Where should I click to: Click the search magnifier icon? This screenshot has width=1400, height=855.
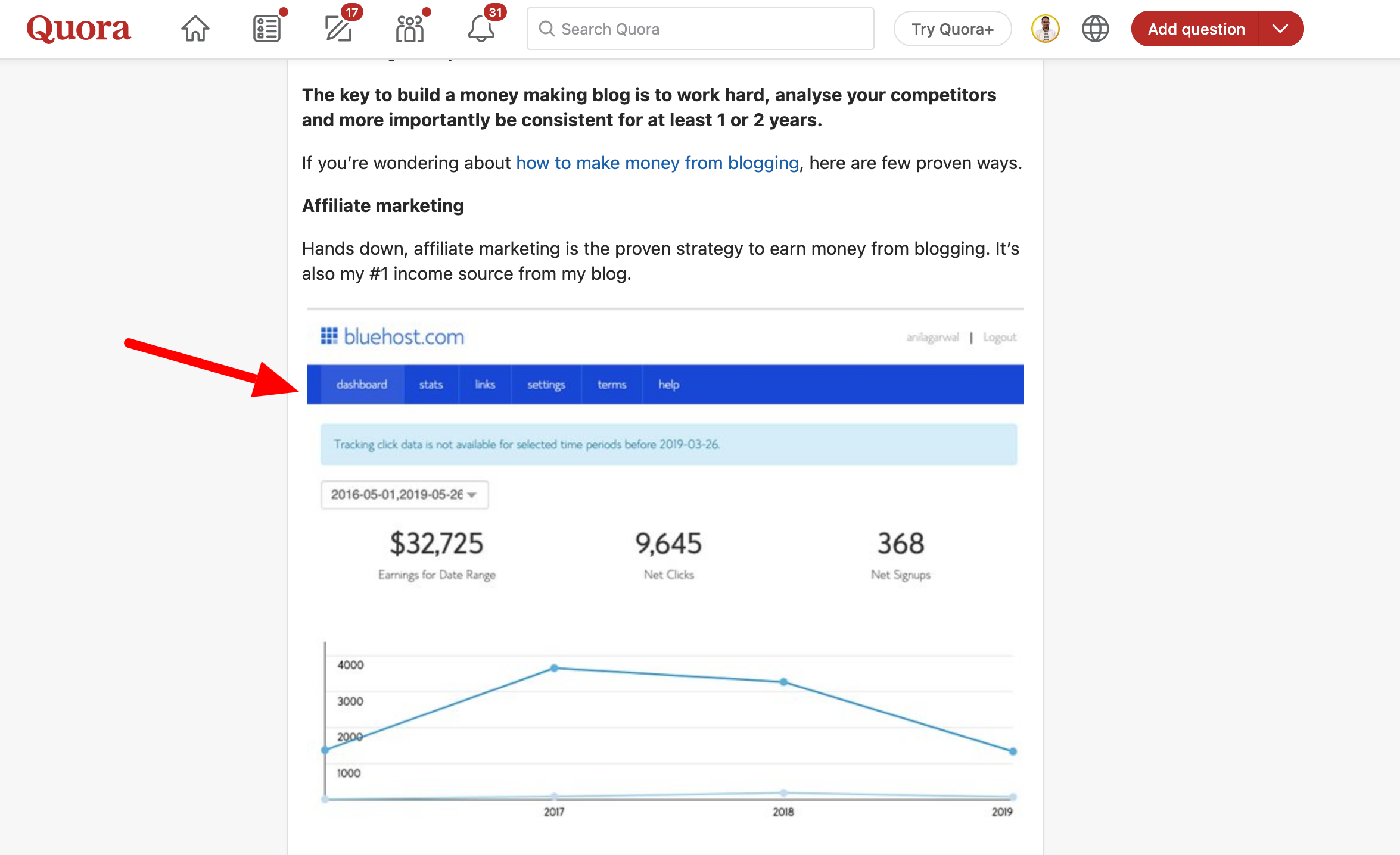pos(546,29)
